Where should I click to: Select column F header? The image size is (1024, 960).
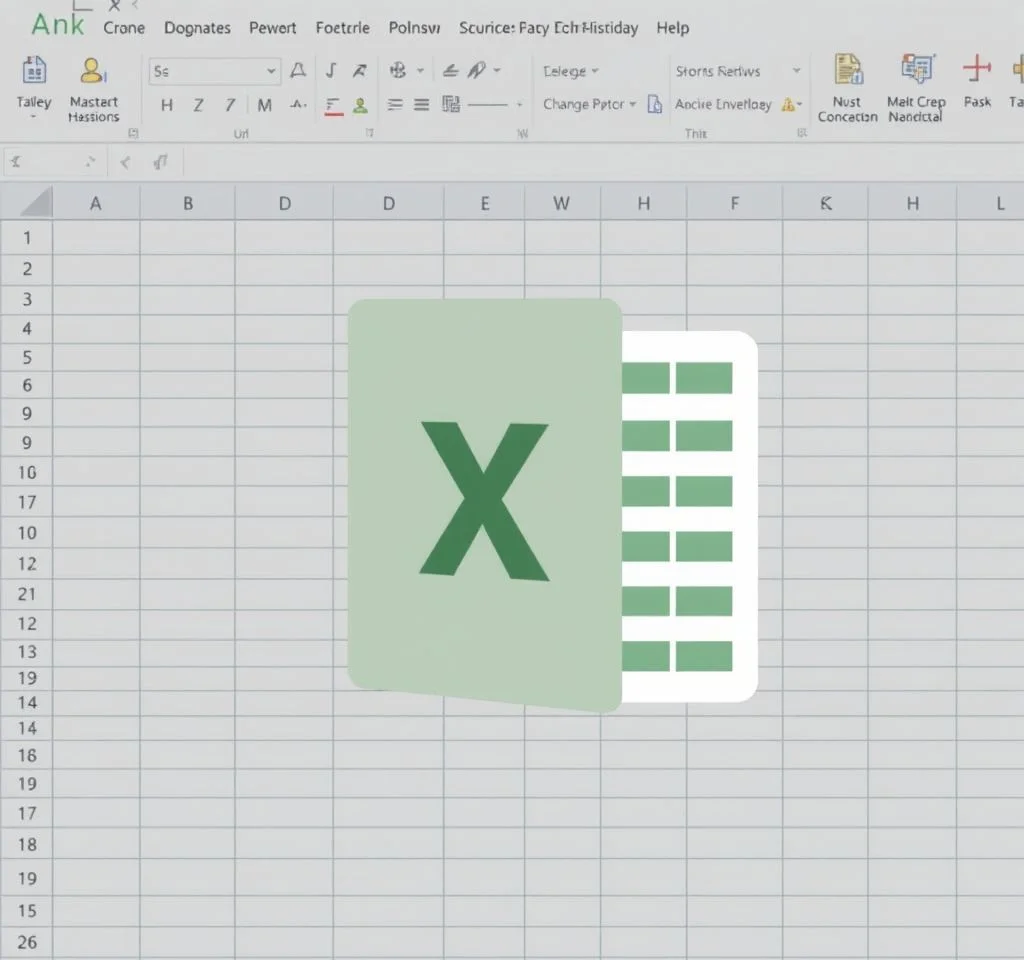[735, 204]
